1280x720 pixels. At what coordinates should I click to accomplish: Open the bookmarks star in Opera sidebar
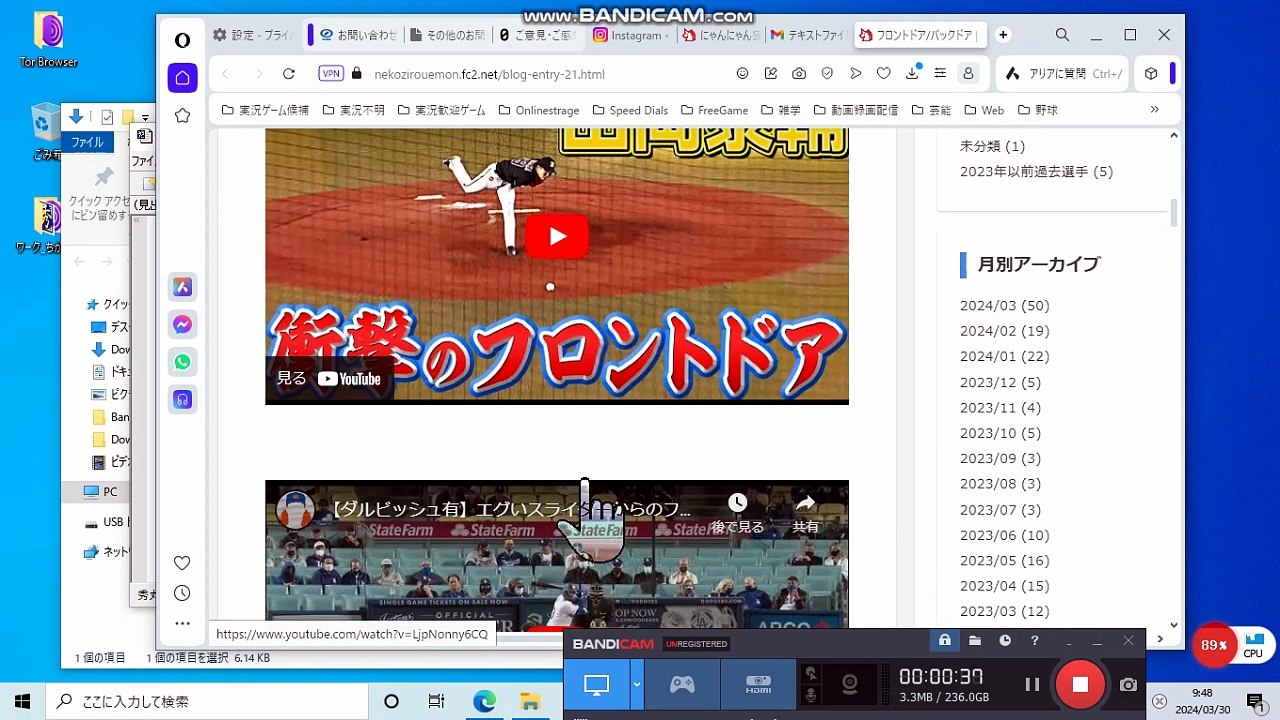coord(182,116)
